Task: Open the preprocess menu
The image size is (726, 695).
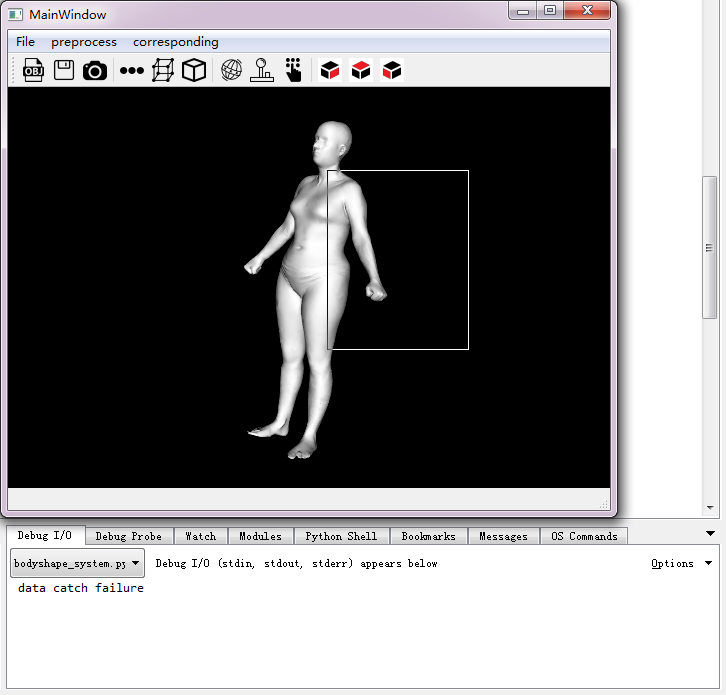Action: (x=84, y=42)
